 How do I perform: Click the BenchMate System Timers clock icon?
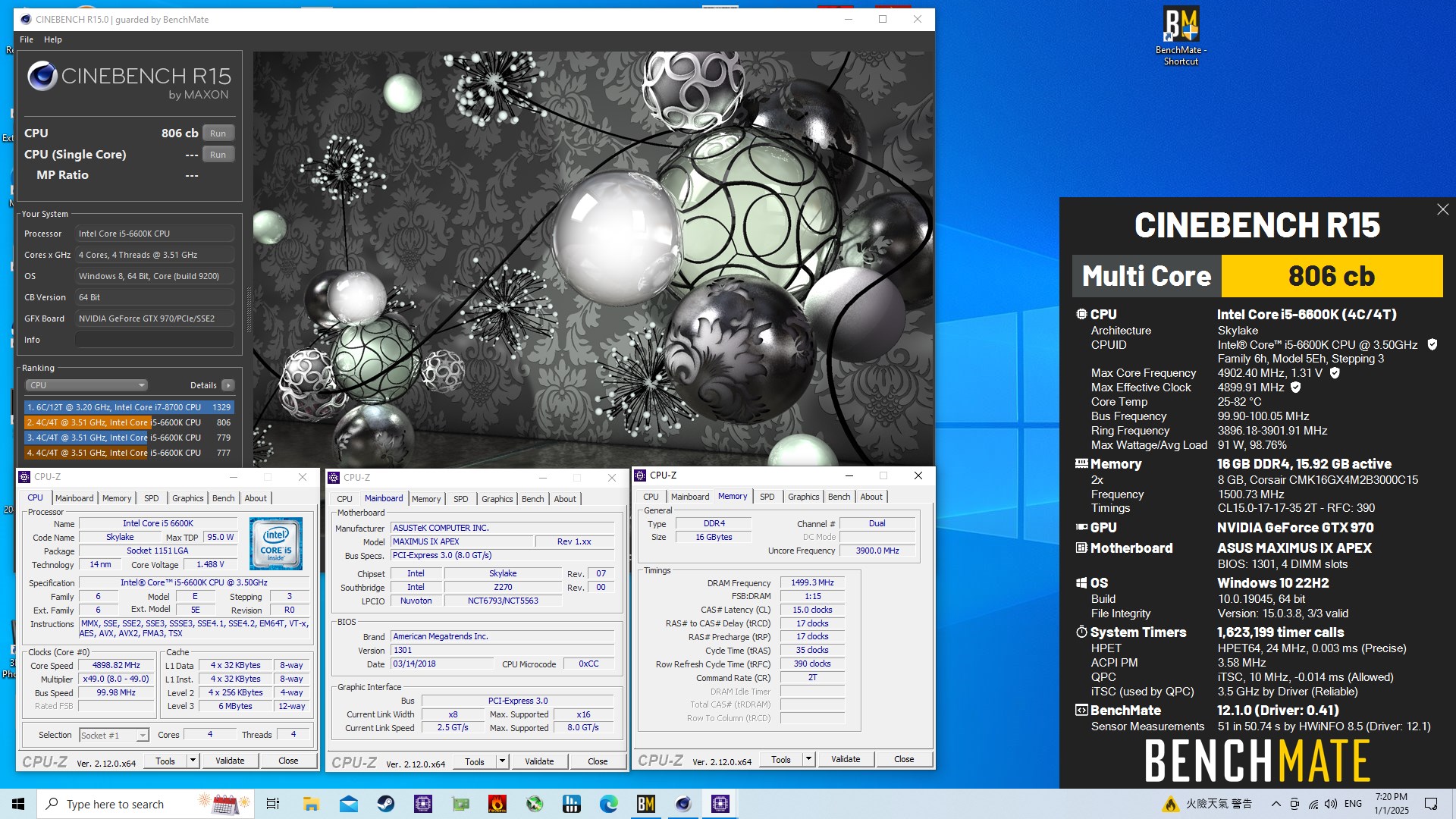tap(1081, 632)
